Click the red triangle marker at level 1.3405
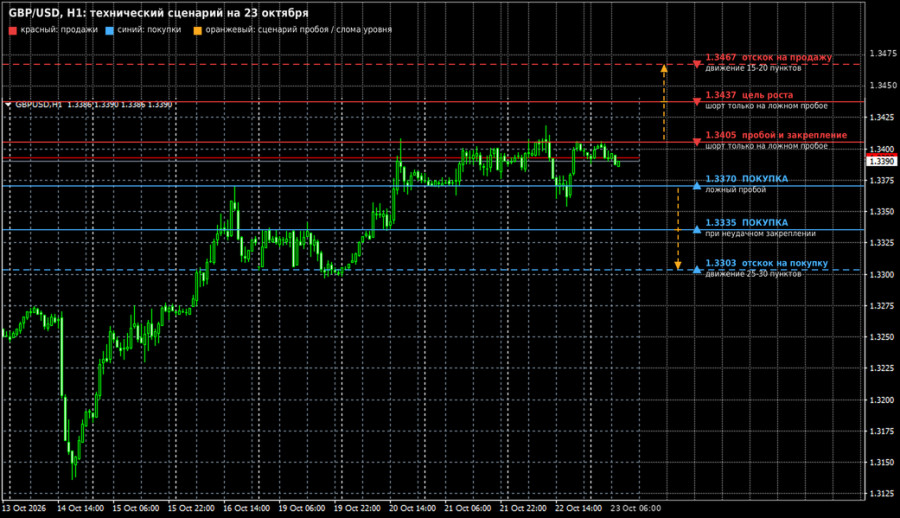The image size is (900, 518). 697,142
